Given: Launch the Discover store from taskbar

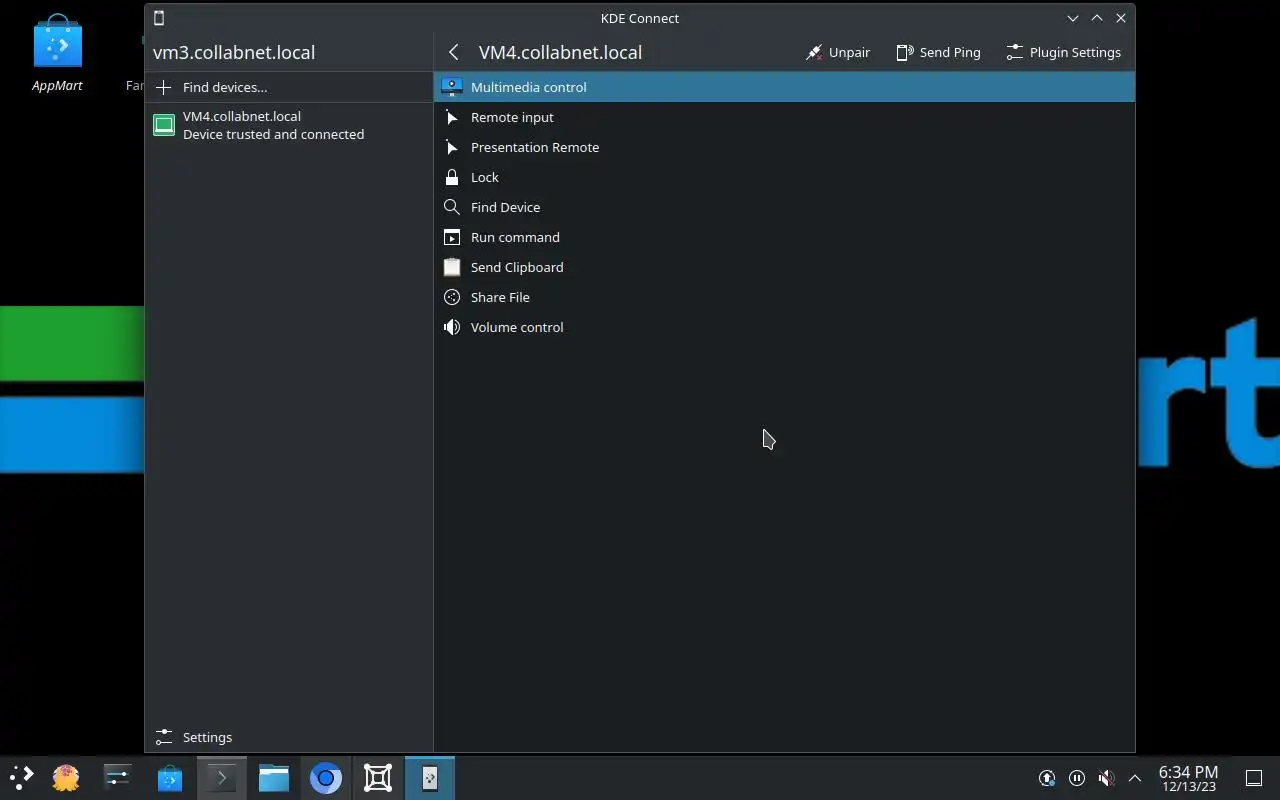Looking at the screenshot, I should 169,777.
